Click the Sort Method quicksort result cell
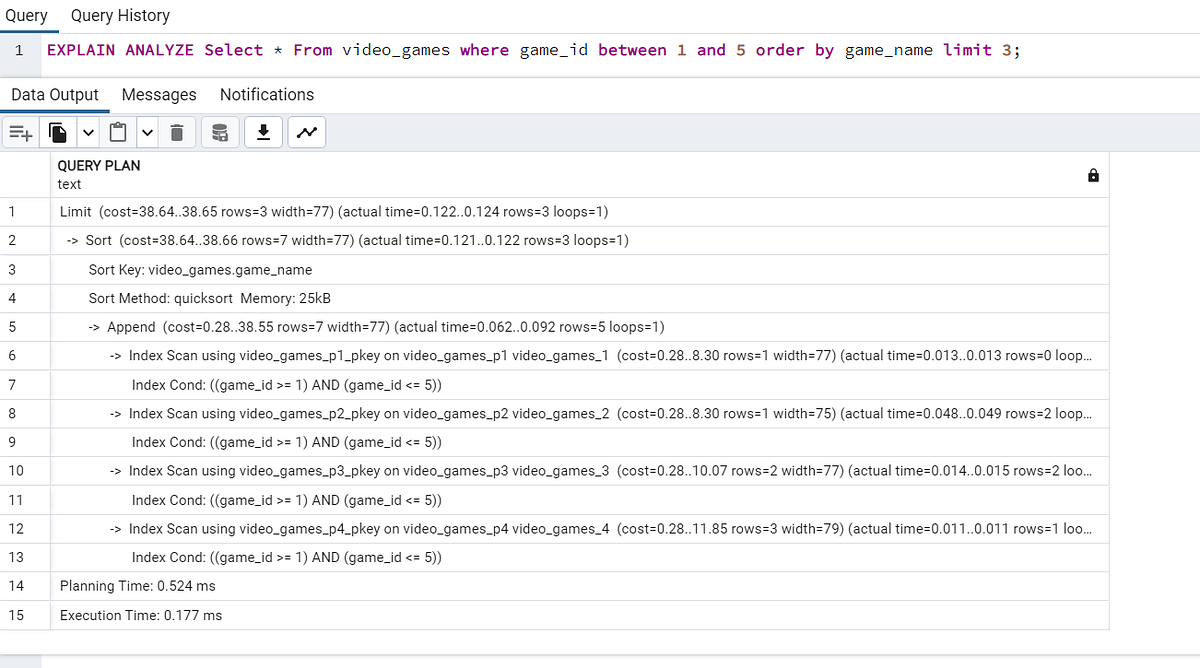Screen dimensions: 1200x668 [210, 298]
